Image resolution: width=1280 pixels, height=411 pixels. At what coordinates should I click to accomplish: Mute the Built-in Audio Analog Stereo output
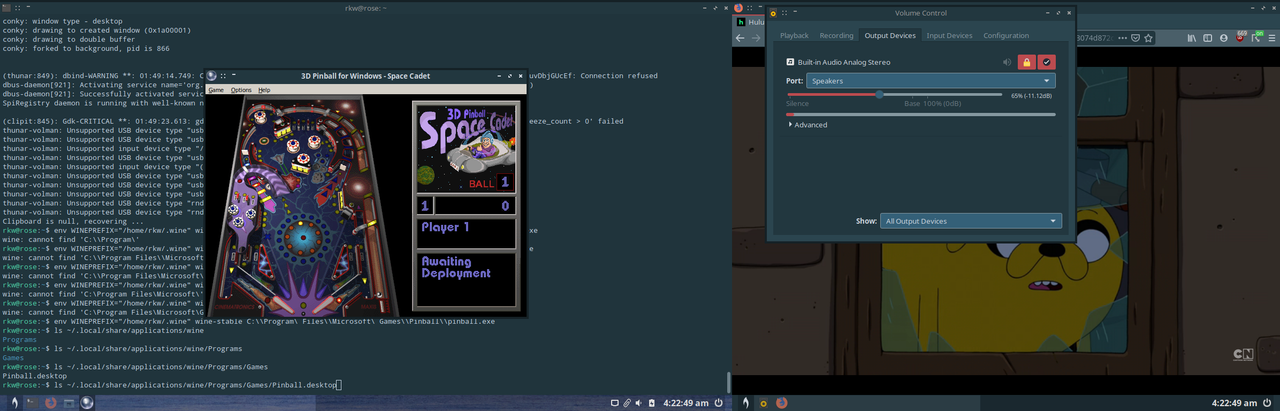point(1008,62)
